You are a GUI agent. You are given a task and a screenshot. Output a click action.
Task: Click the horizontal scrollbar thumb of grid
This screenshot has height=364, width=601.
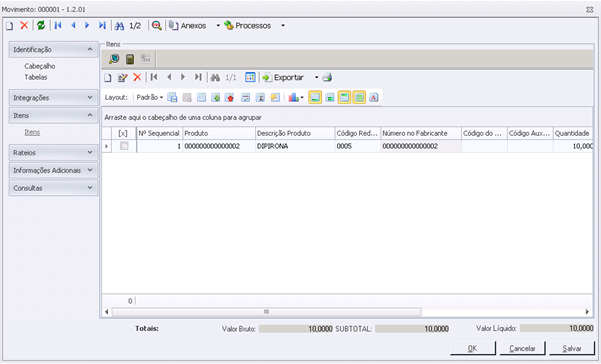[x=266, y=312]
